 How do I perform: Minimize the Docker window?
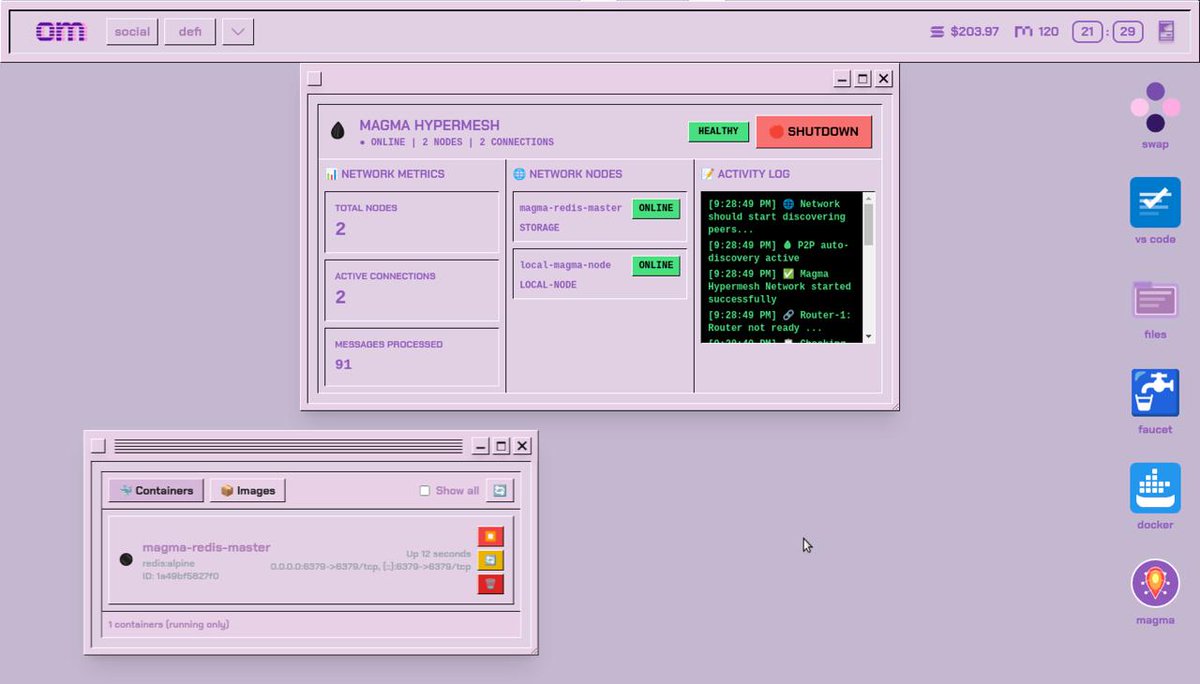481,446
